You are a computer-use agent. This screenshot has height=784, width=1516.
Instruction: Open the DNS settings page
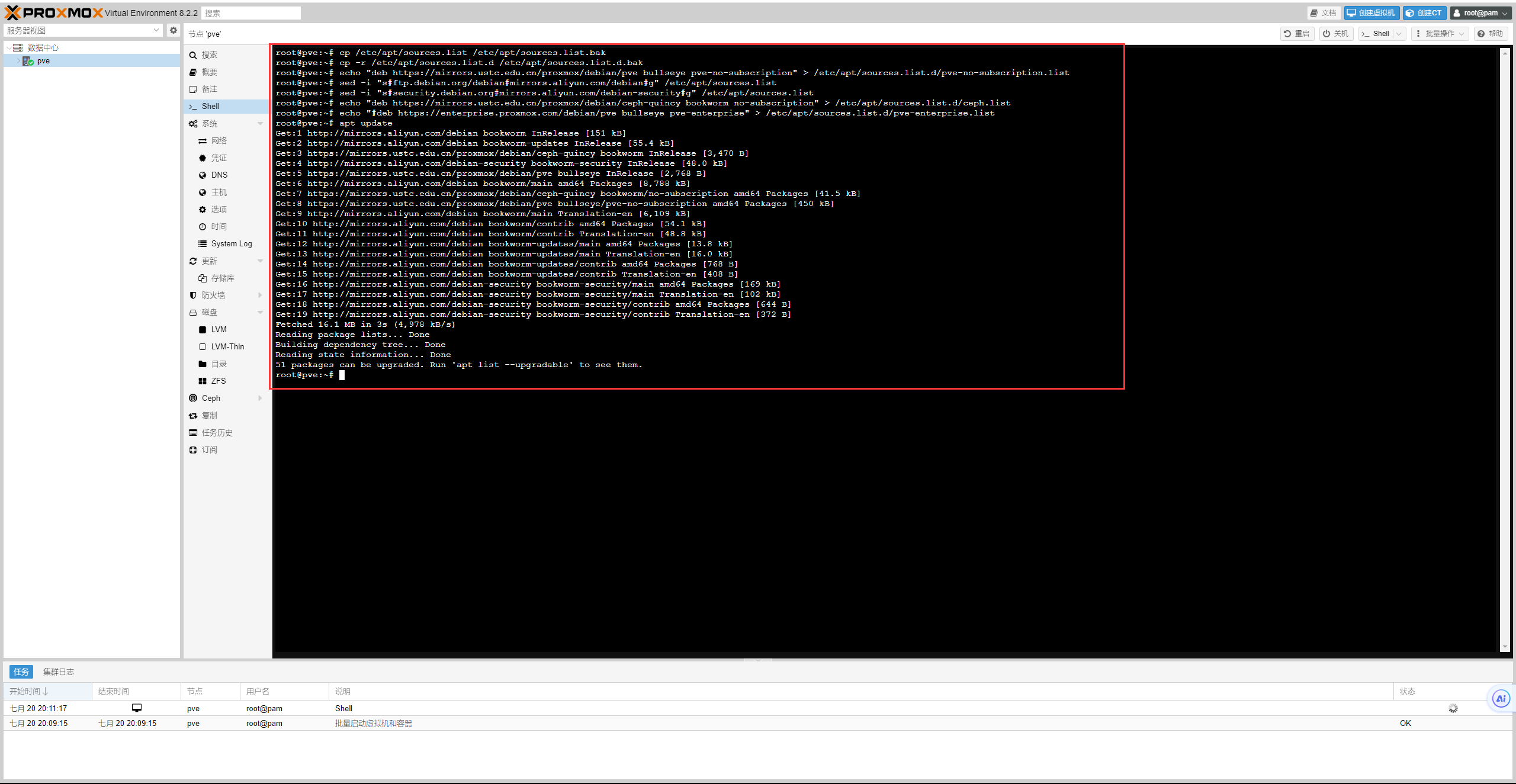(x=219, y=175)
